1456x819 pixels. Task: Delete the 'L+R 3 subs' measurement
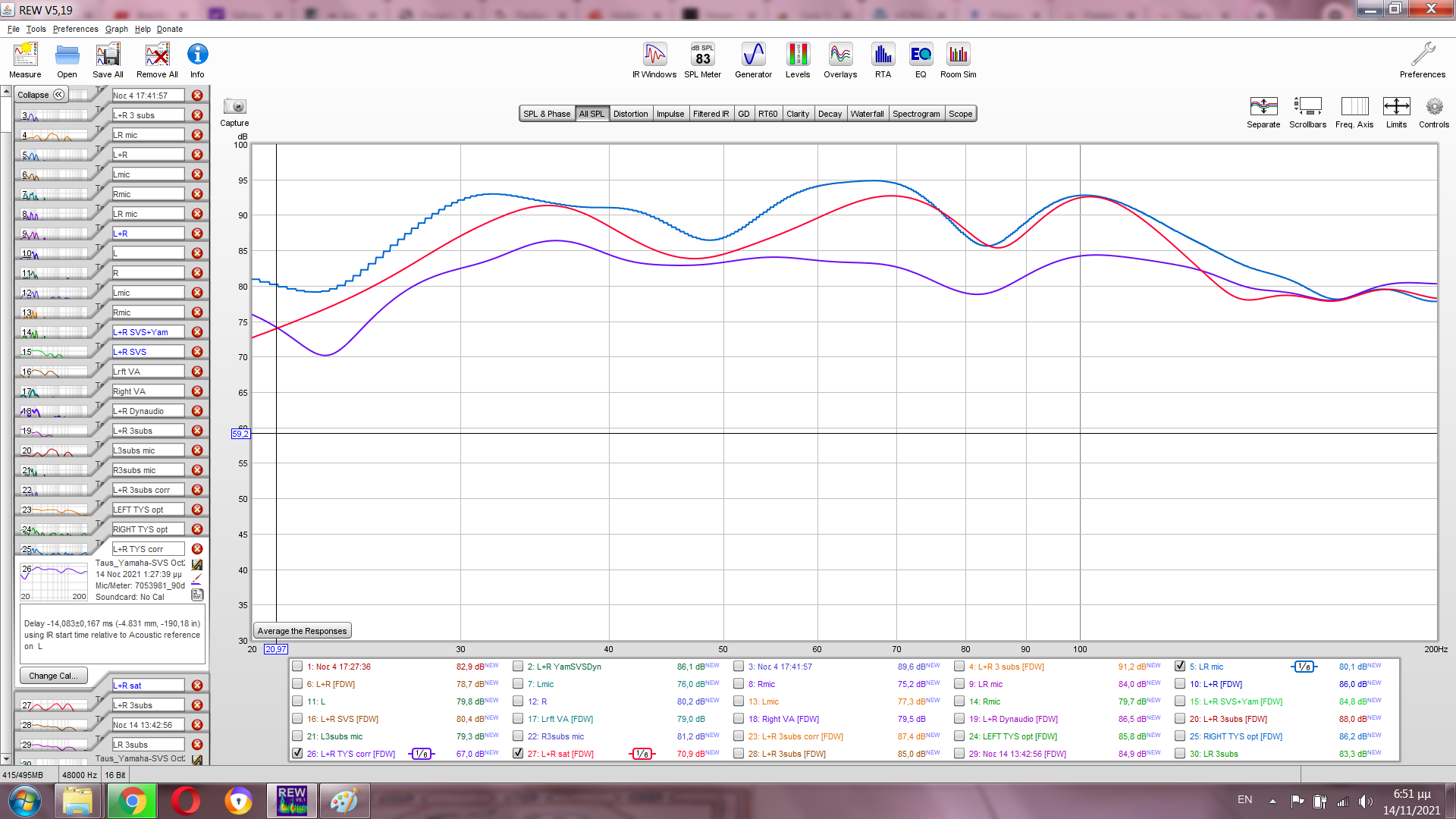197,115
